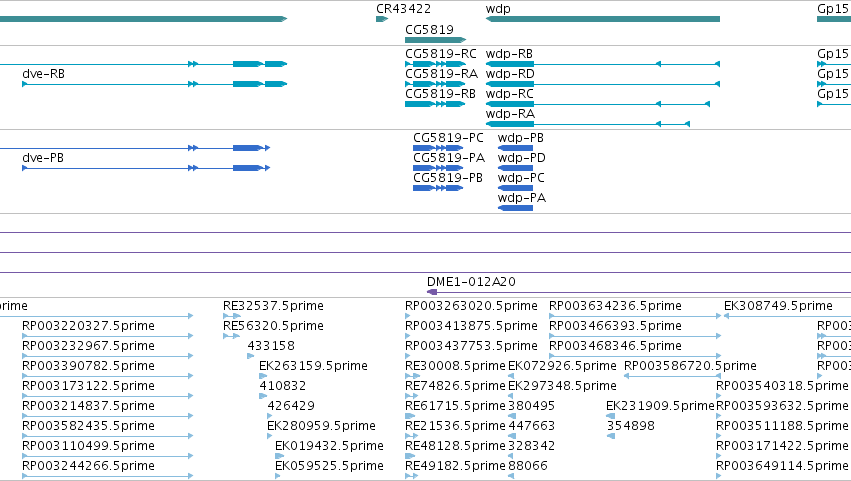Click the small CR43422 gene arrow glyph

pyautogui.click(x=382, y=19)
